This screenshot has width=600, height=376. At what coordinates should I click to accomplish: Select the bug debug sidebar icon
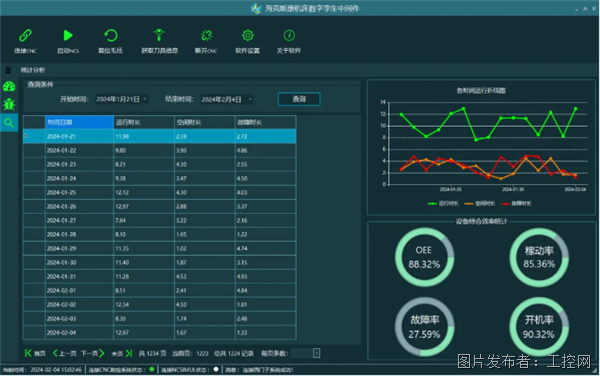(9, 104)
